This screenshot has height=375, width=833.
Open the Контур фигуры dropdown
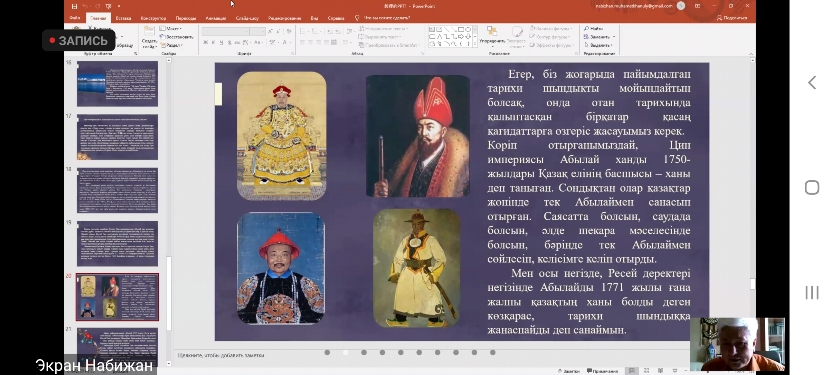click(x=551, y=37)
